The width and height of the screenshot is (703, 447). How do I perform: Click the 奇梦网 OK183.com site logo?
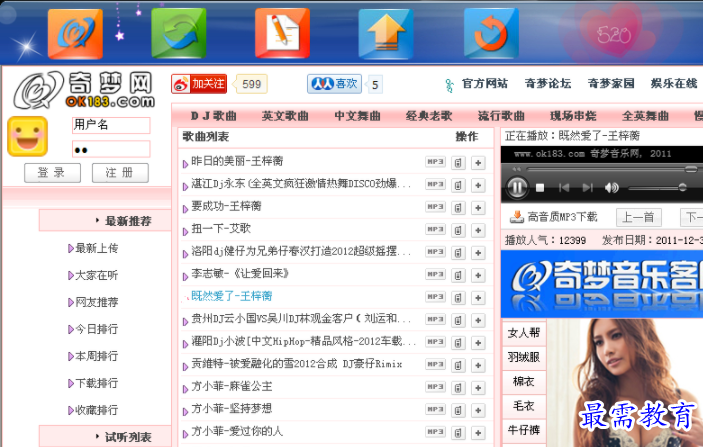pos(84,90)
